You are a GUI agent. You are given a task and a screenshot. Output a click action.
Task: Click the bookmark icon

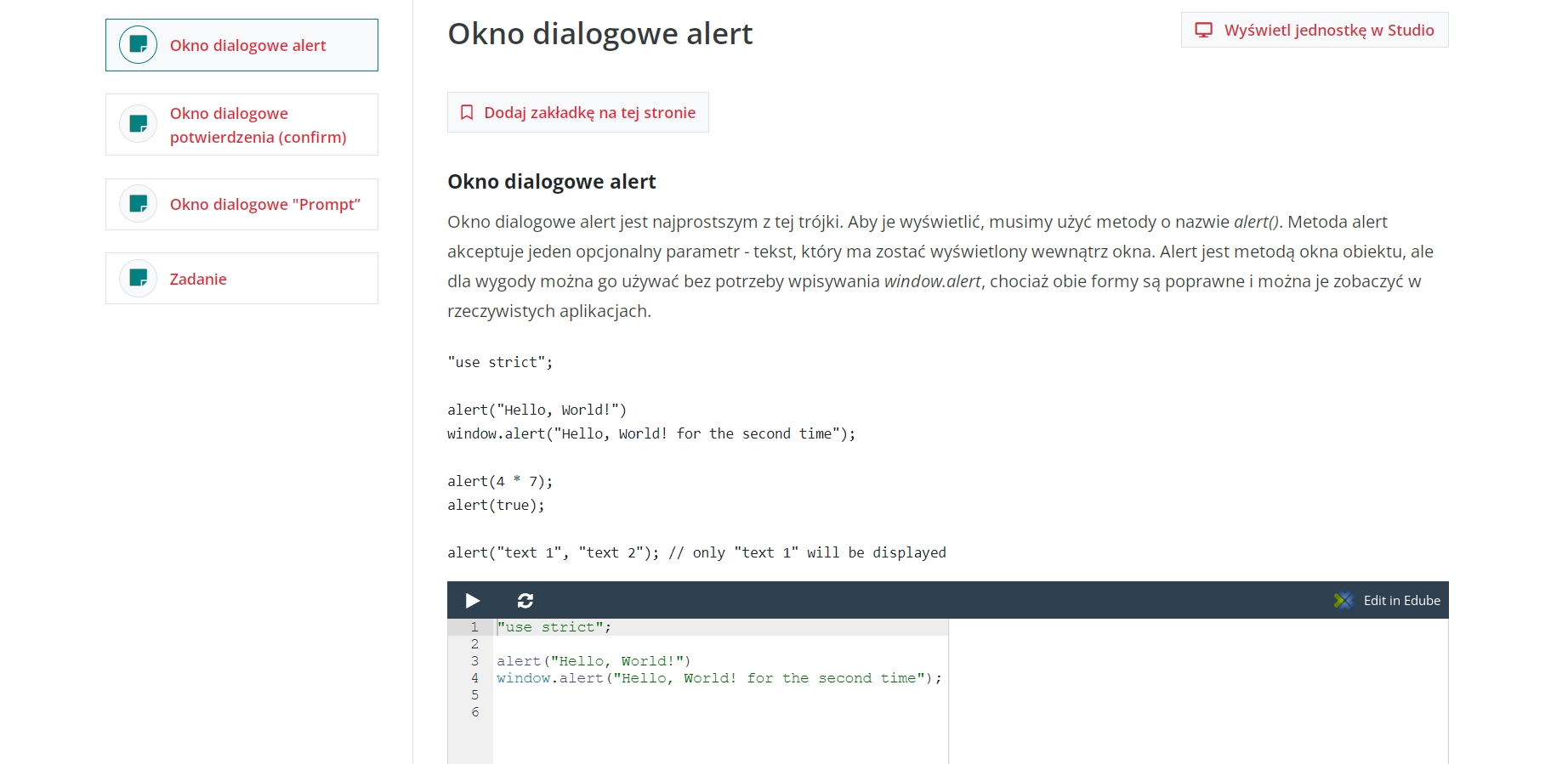coord(467,113)
